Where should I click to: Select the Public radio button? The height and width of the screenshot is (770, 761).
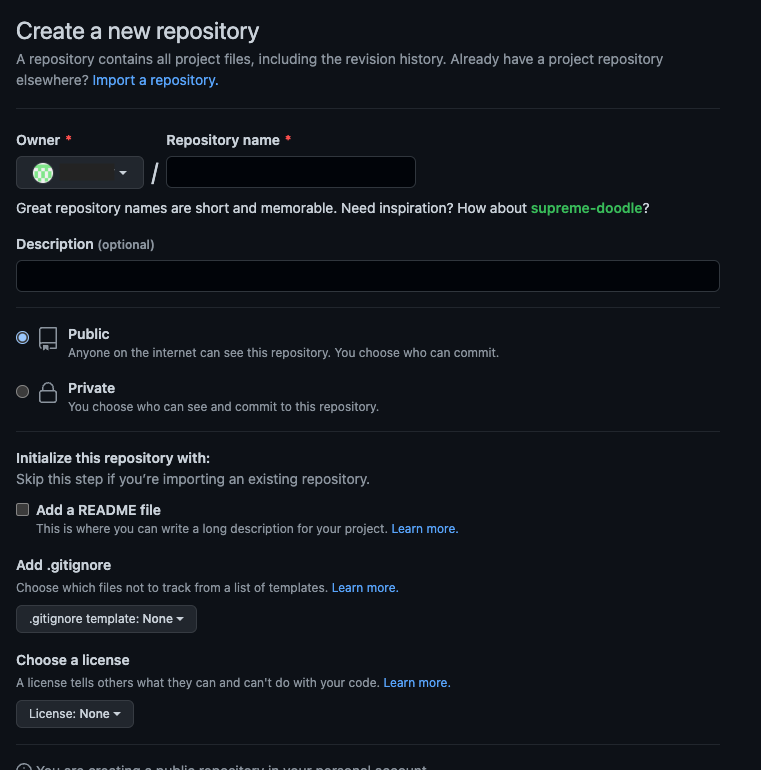tap(23, 338)
